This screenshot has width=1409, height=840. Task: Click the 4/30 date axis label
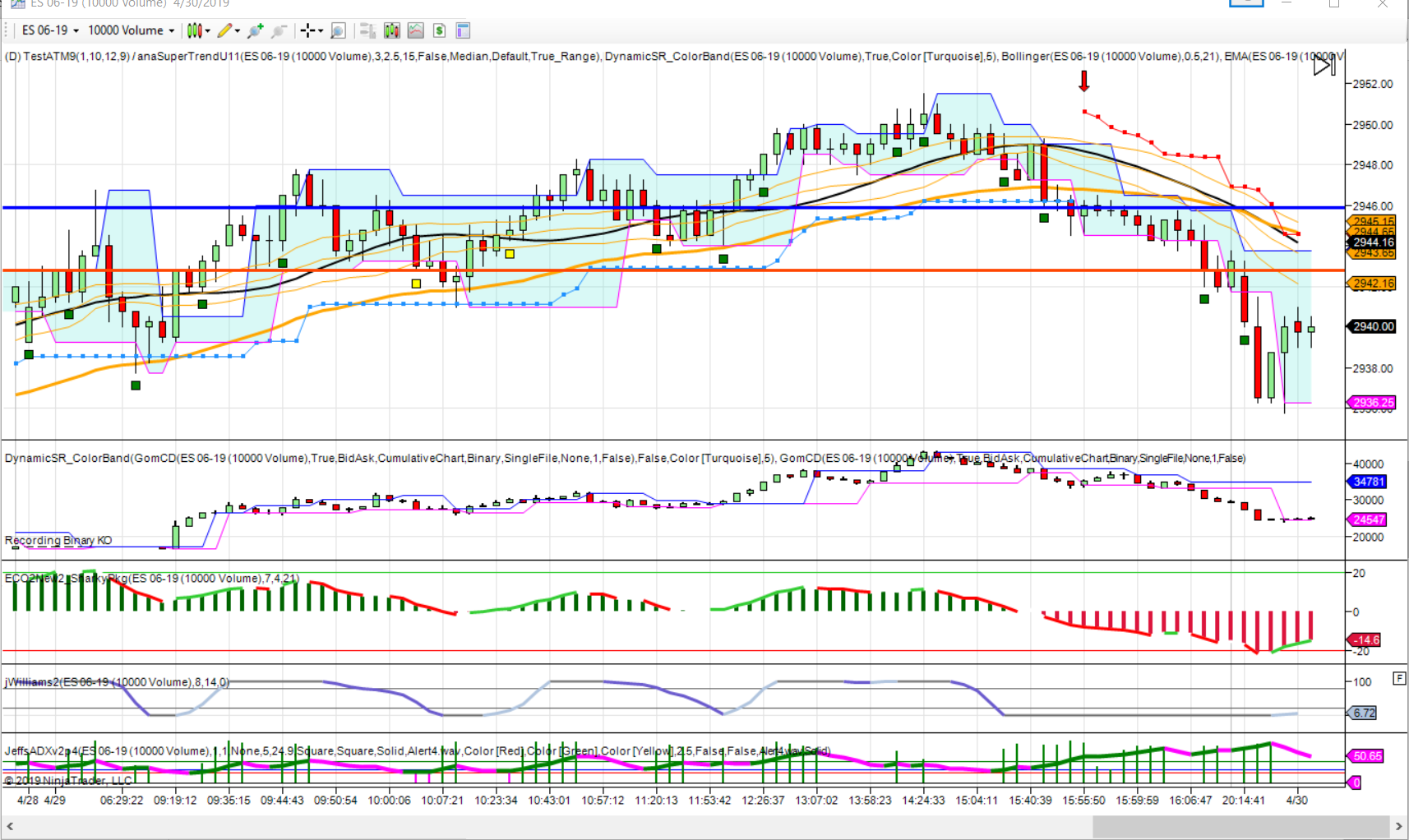click(x=1296, y=800)
